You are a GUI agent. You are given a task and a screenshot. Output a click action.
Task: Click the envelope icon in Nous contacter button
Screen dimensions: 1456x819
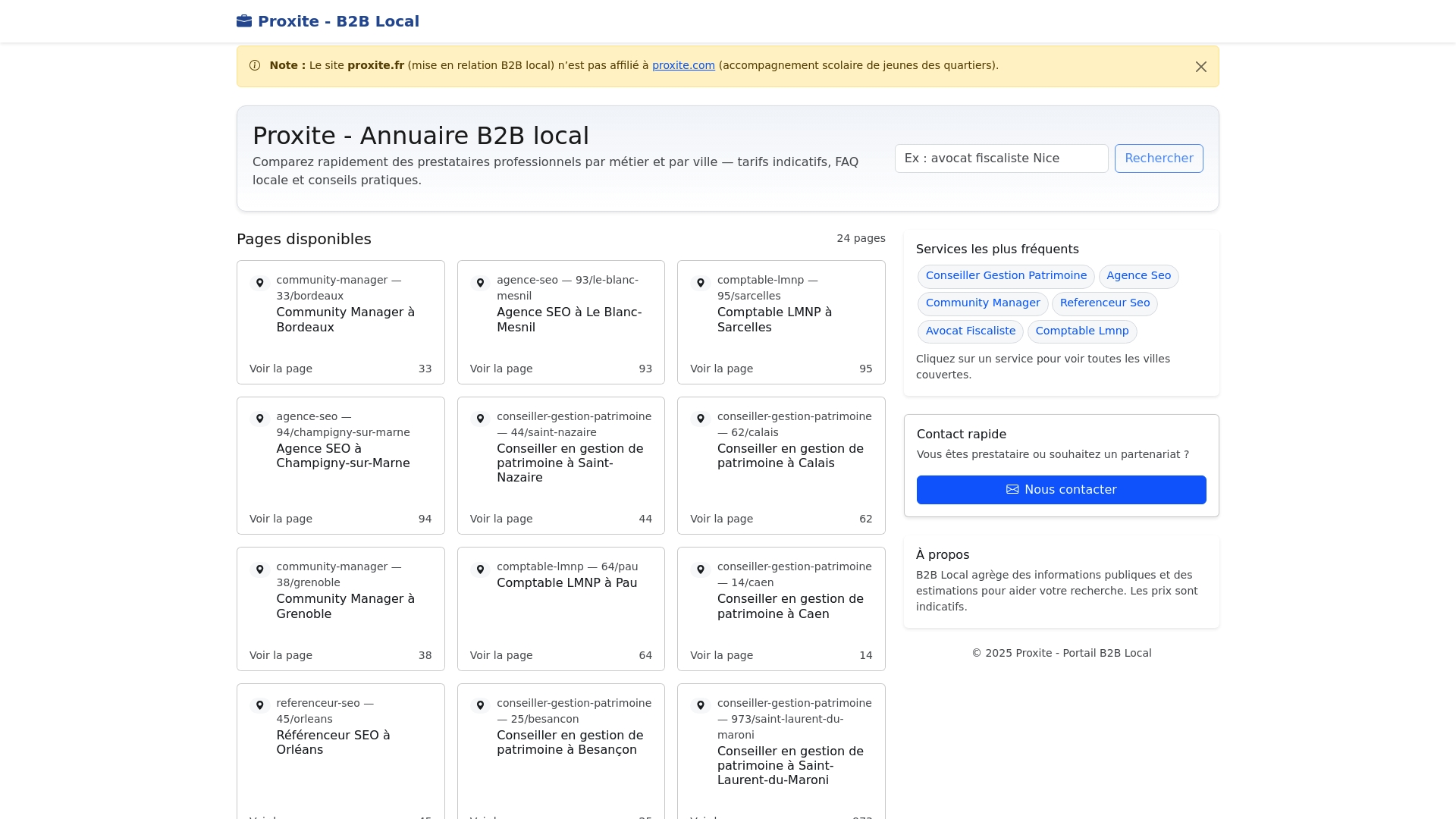(1013, 489)
